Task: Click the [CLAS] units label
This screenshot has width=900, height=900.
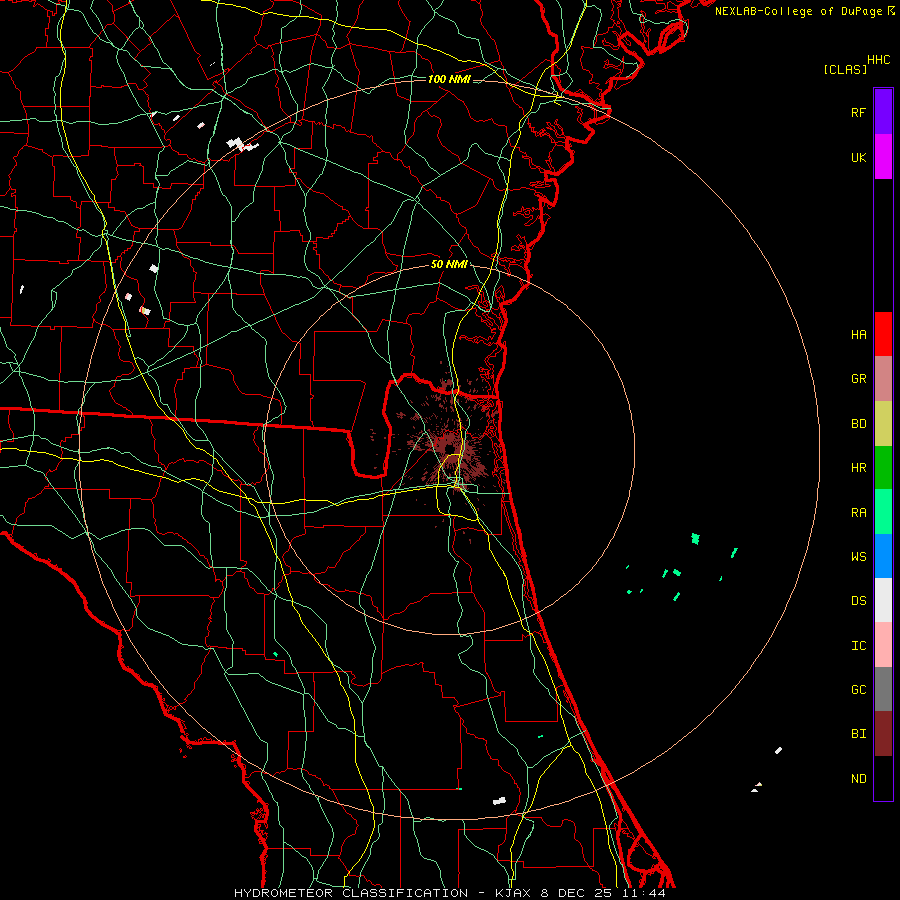Action: click(x=845, y=69)
